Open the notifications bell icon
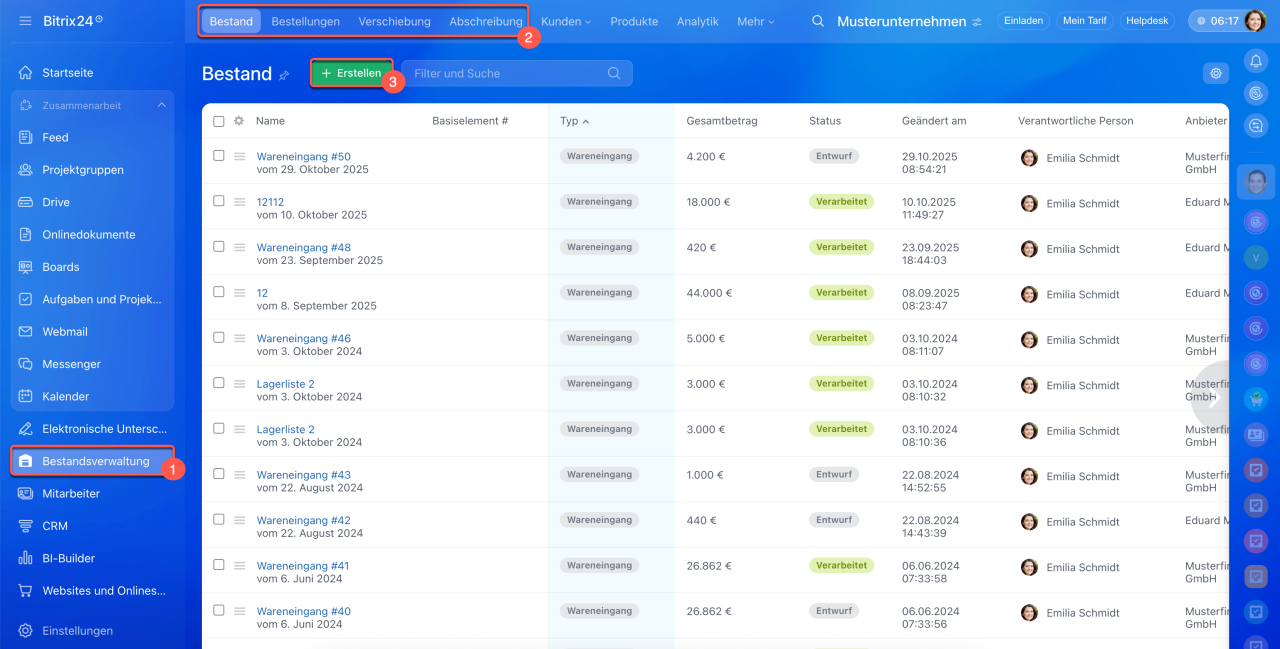 (1256, 61)
